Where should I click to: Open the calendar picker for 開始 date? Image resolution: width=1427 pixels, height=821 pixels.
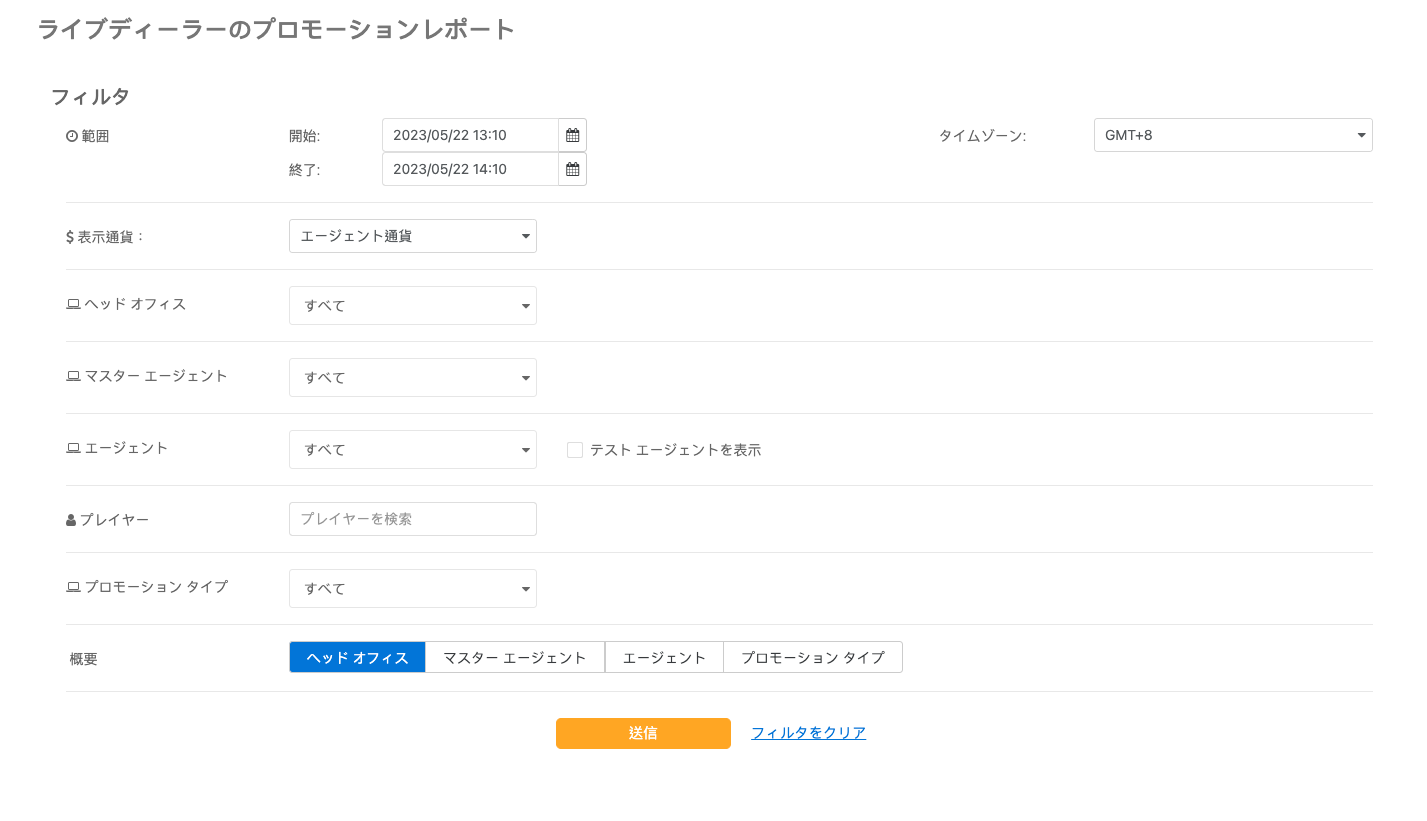(x=572, y=135)
